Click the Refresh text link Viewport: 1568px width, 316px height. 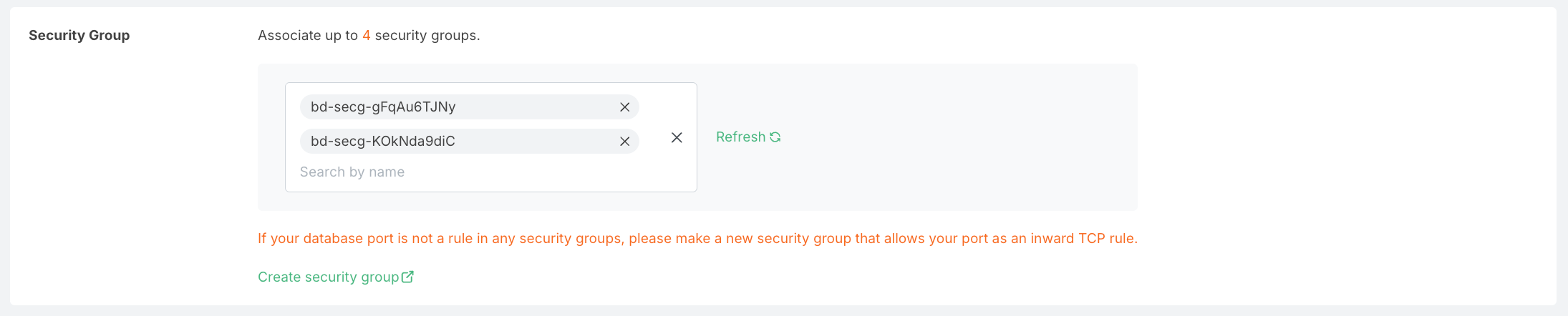[x=740, y=137]
